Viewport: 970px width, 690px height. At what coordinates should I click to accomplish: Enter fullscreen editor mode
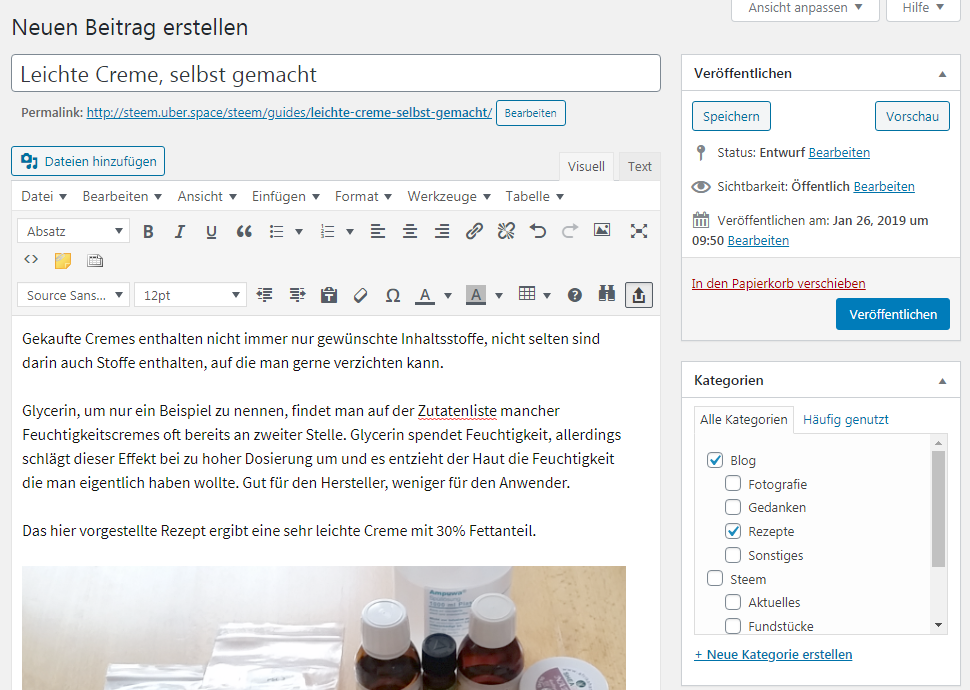639,231
